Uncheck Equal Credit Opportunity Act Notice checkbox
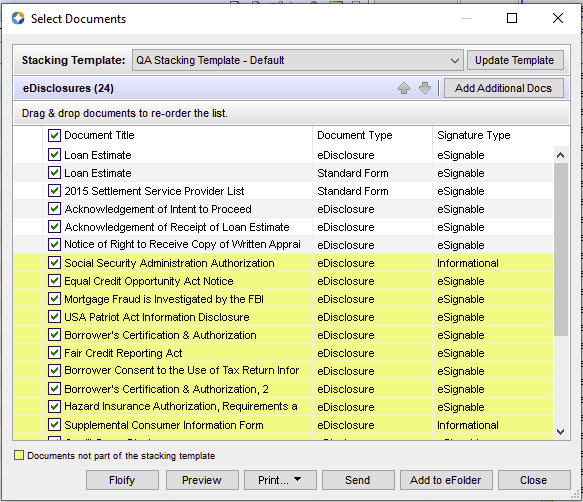Viewport: 583px width, 502px height. click(54, 281)
